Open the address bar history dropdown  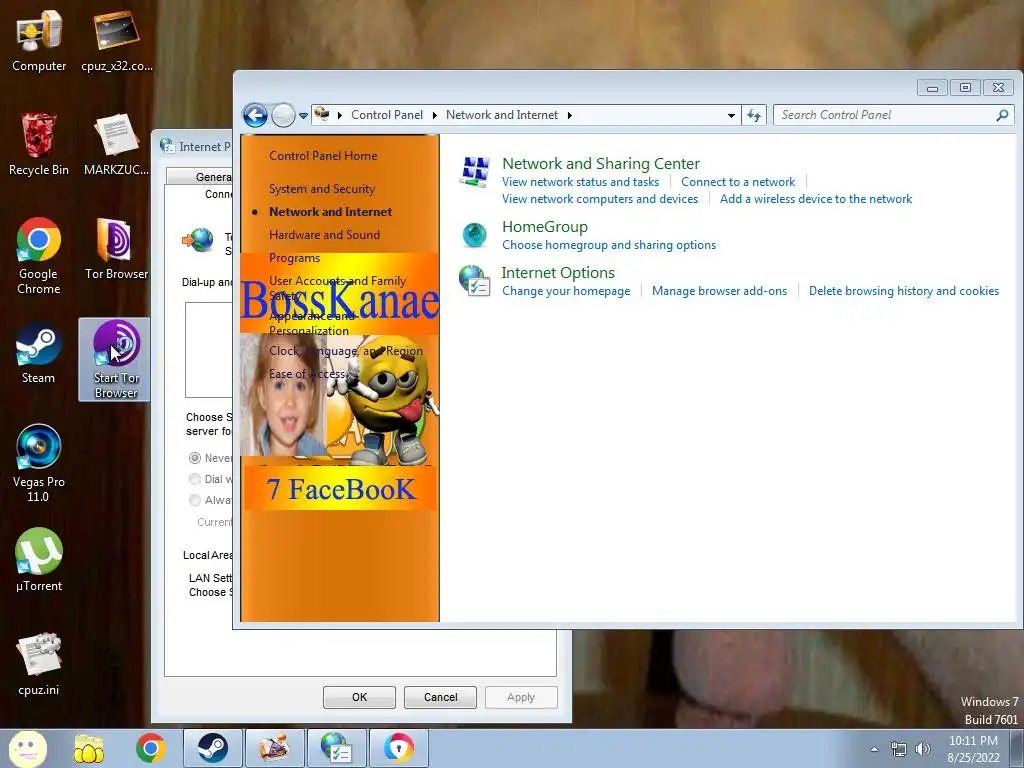coord(731,116)
